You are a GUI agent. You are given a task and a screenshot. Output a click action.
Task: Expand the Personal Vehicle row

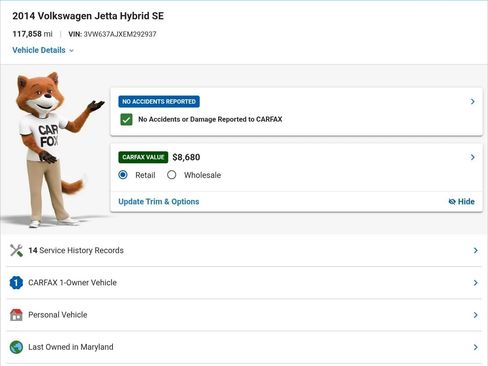click(244, 315)
